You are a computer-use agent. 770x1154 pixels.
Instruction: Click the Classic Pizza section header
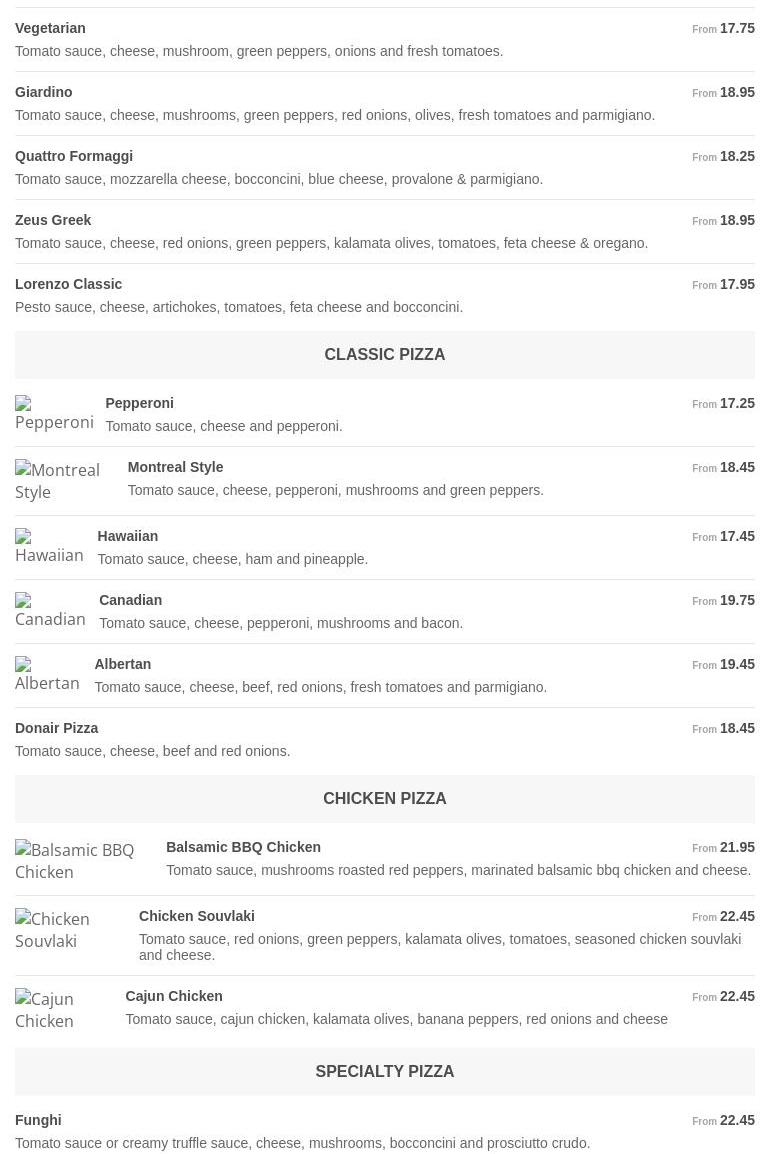[385, 355]
